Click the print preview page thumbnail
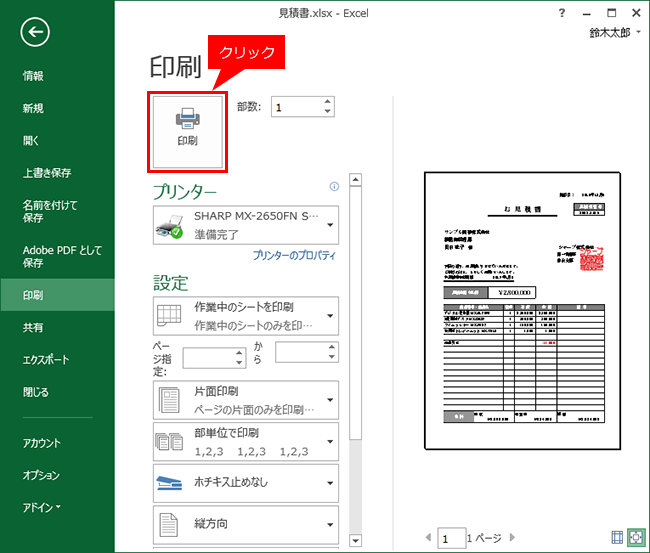The image size is (650, 553). (522, 310)
